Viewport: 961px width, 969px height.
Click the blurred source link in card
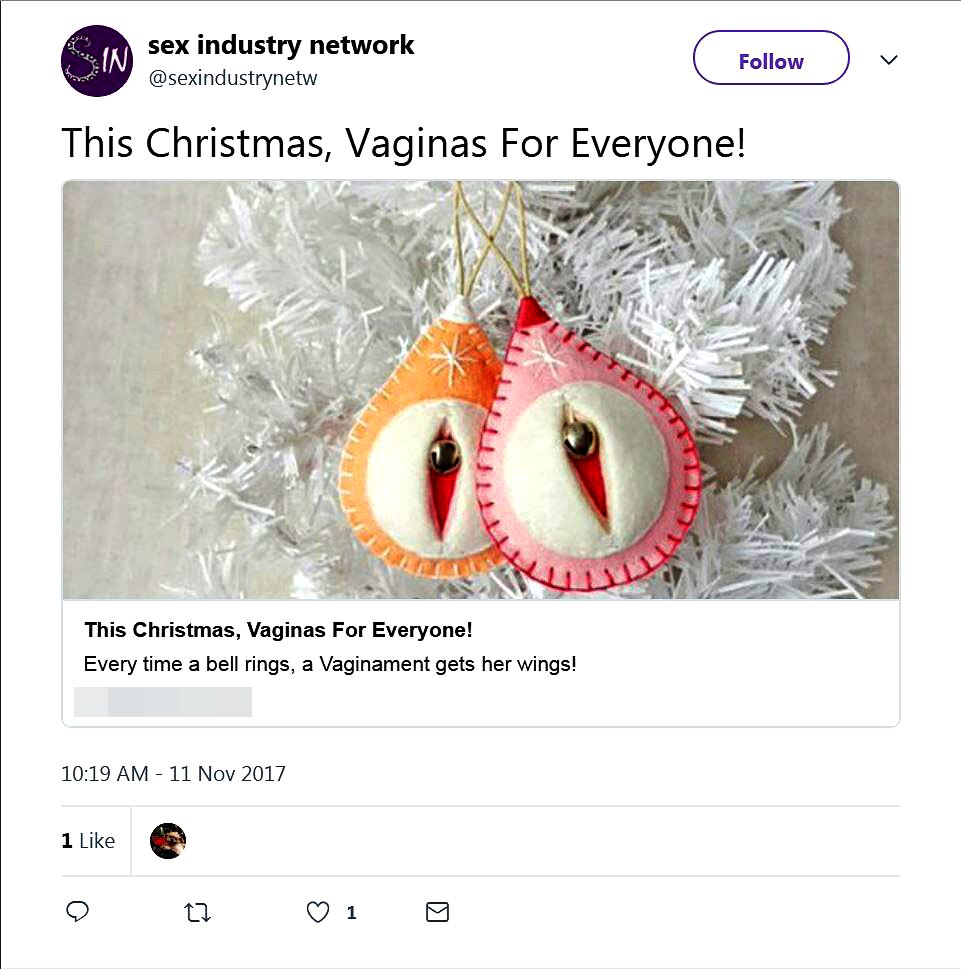pyautogui.click(x=164, y=701)
